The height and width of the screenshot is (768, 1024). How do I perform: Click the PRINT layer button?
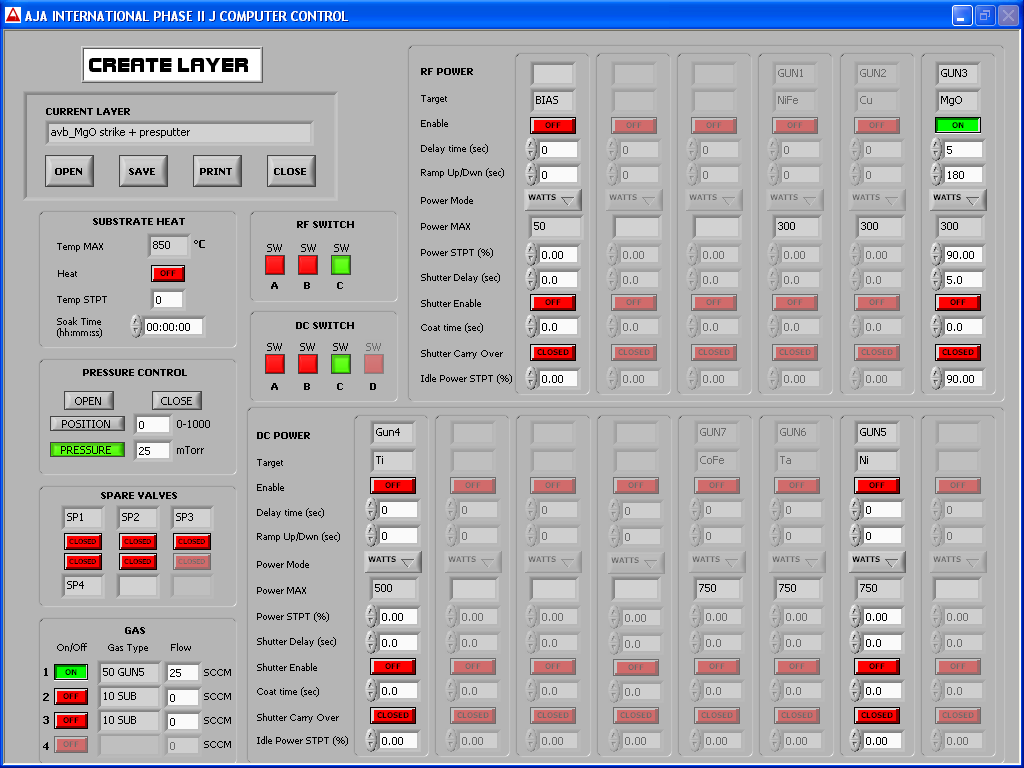(216, 171)
